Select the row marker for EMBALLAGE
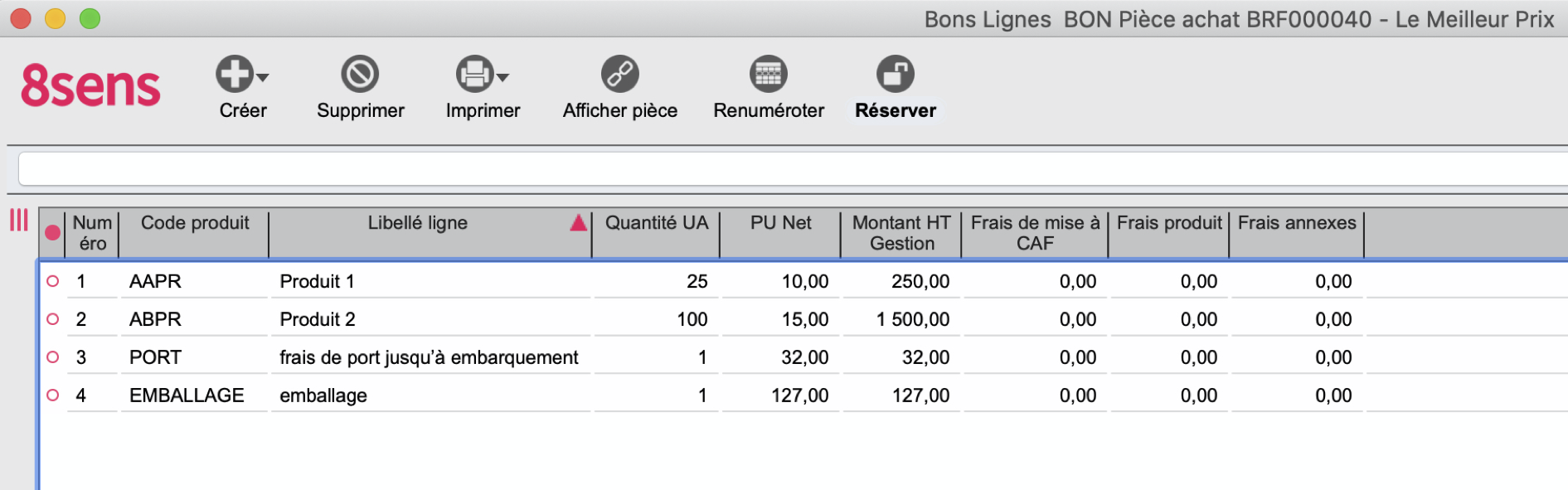The image size is (1568, 490). pos(53,395)
